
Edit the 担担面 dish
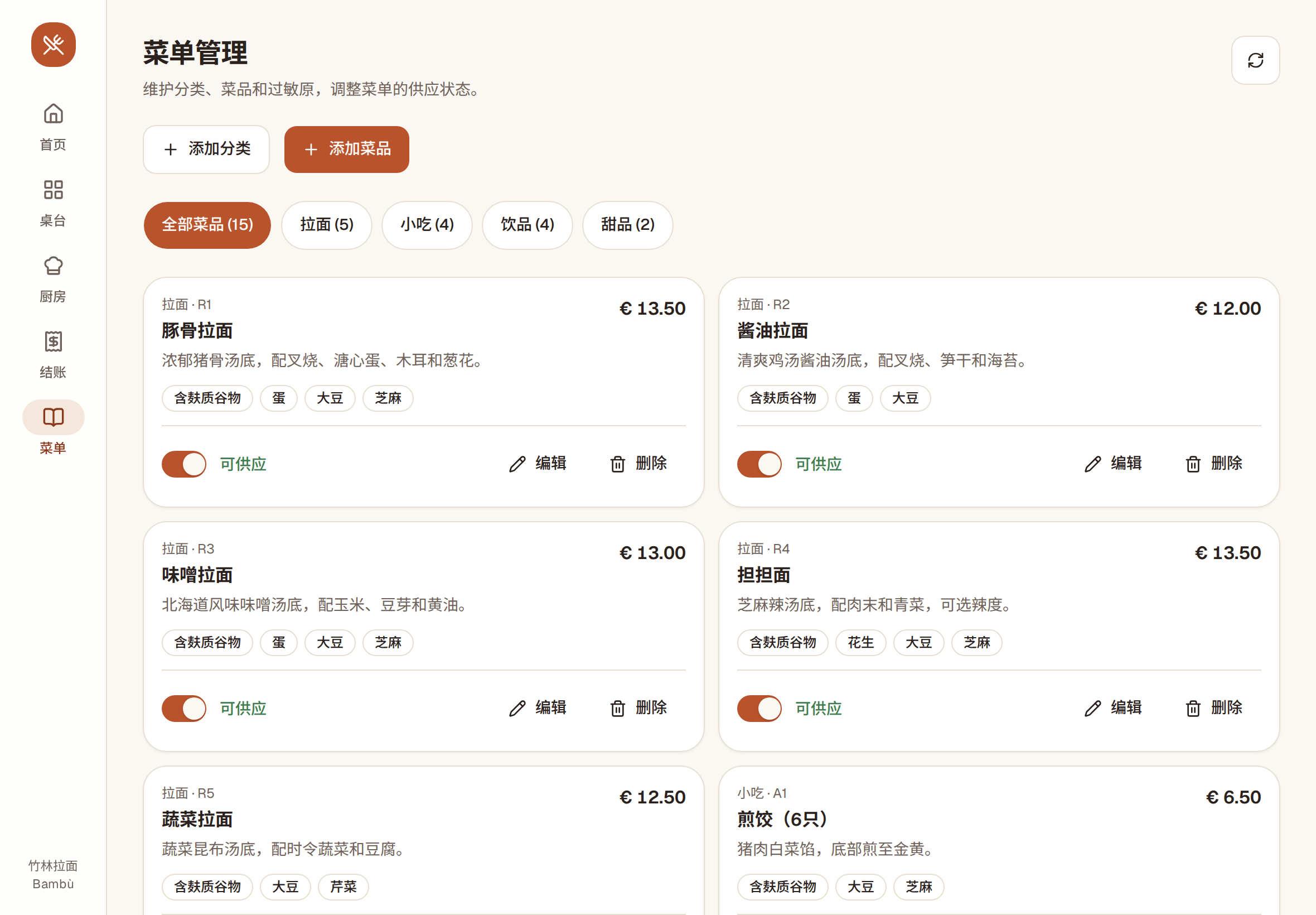(1113, 708)
